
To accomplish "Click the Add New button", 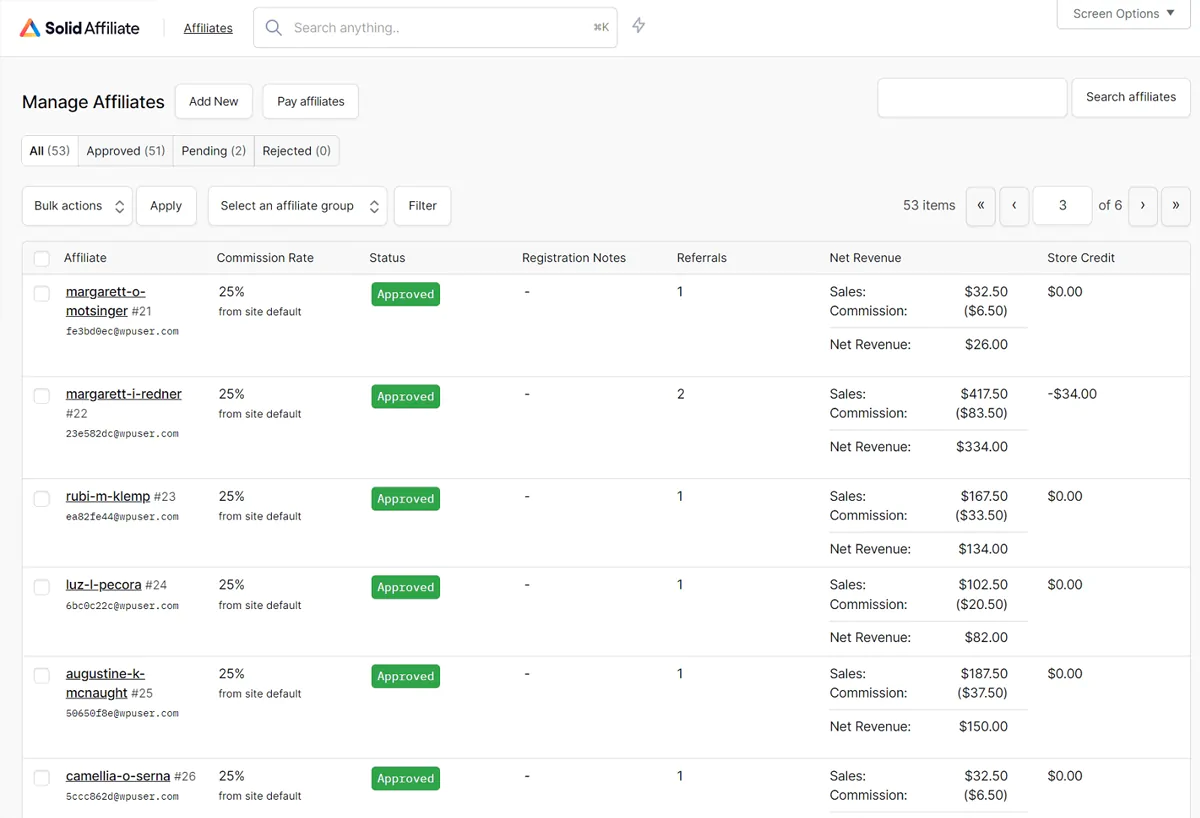I will (x=214, y=101).
